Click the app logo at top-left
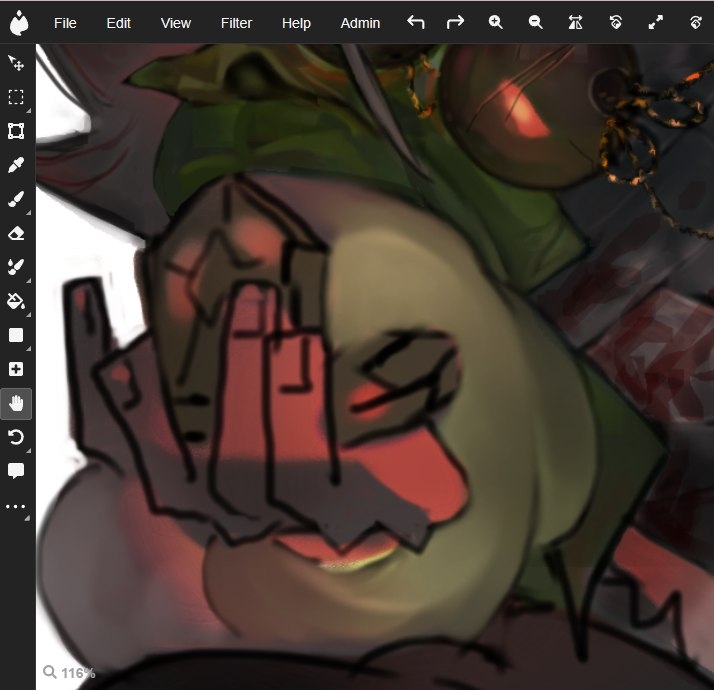 (18, 22)
